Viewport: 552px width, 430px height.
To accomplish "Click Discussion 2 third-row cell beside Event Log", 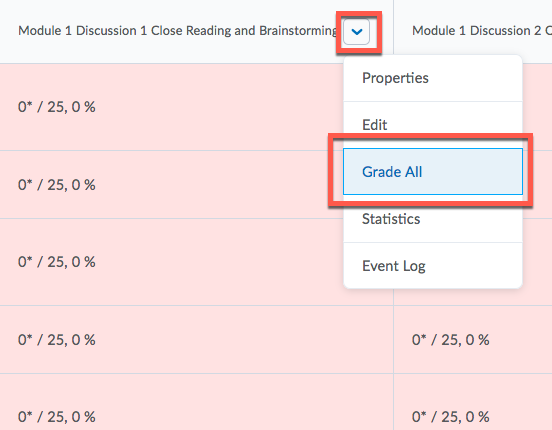I will [x=537, y=262].
